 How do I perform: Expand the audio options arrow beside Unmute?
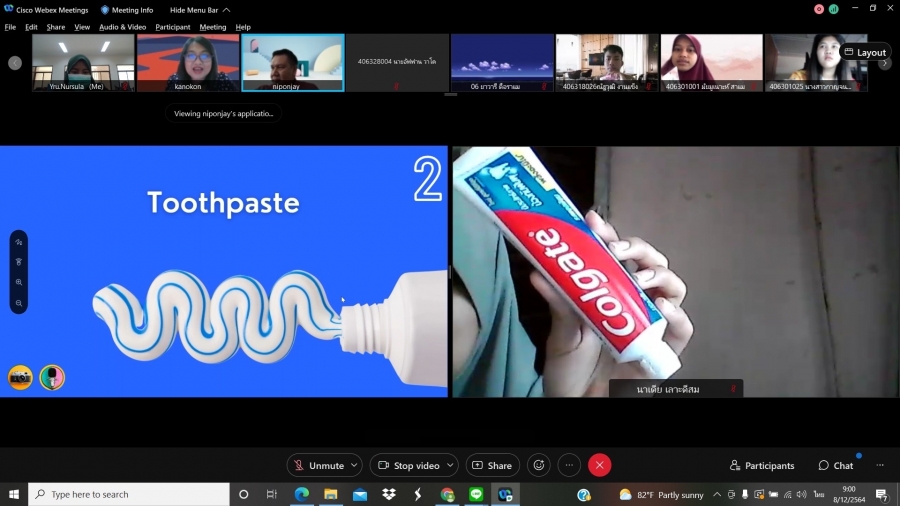click(354, 465)
